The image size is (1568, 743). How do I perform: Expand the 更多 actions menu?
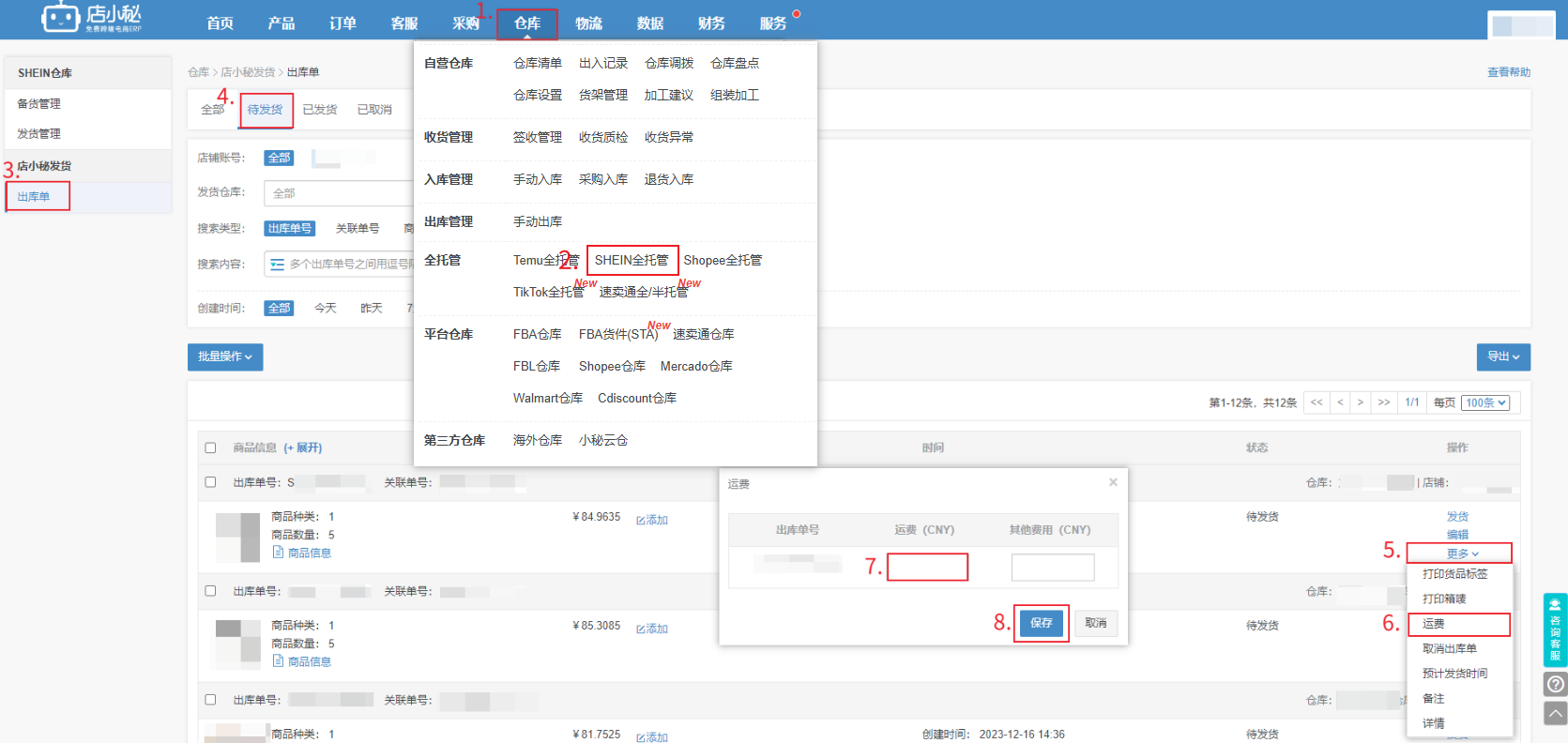[1460, 553]
